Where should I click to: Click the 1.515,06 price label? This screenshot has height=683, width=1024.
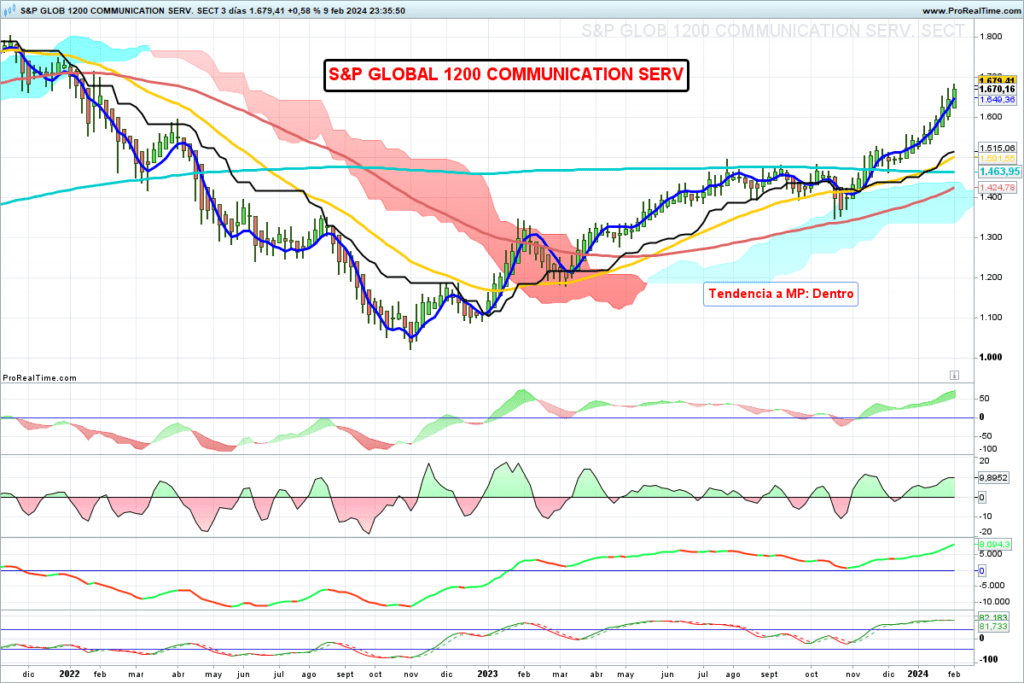click(x=997, y=148)
